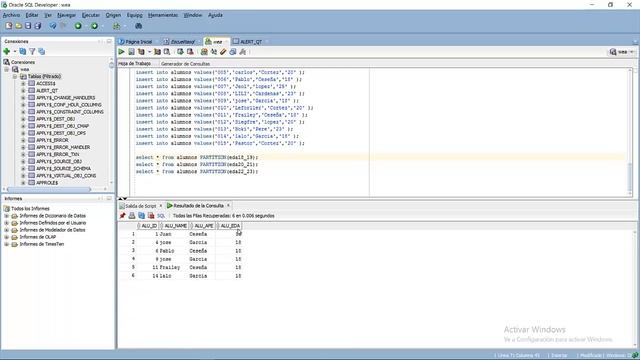Click the green Forward navigation arrow
This screenshot has width=640, height=360.
[94, 26]
